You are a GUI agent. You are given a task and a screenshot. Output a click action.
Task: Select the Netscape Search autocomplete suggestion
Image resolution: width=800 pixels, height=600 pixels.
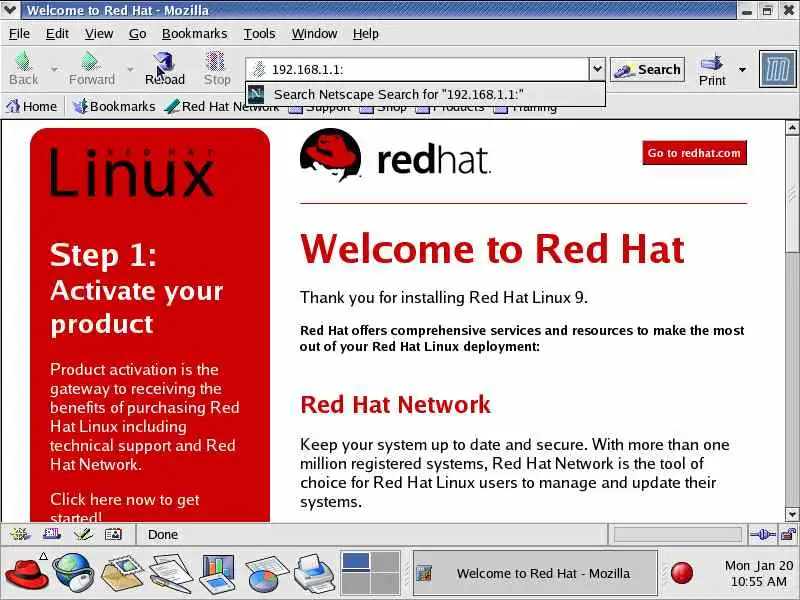[x=425, y=94]
